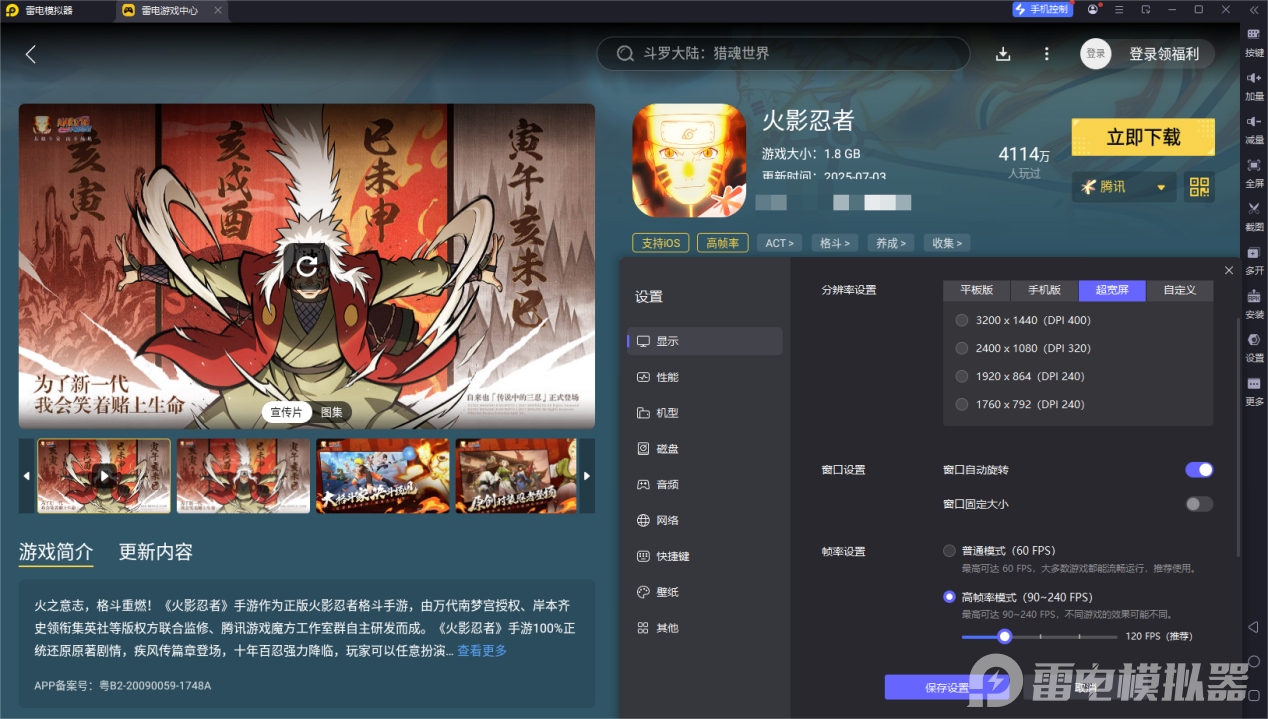1268x719 pixels.
Task: Click the search field 斗罗大陆：猎魂世界
Action: click(783, 54)
